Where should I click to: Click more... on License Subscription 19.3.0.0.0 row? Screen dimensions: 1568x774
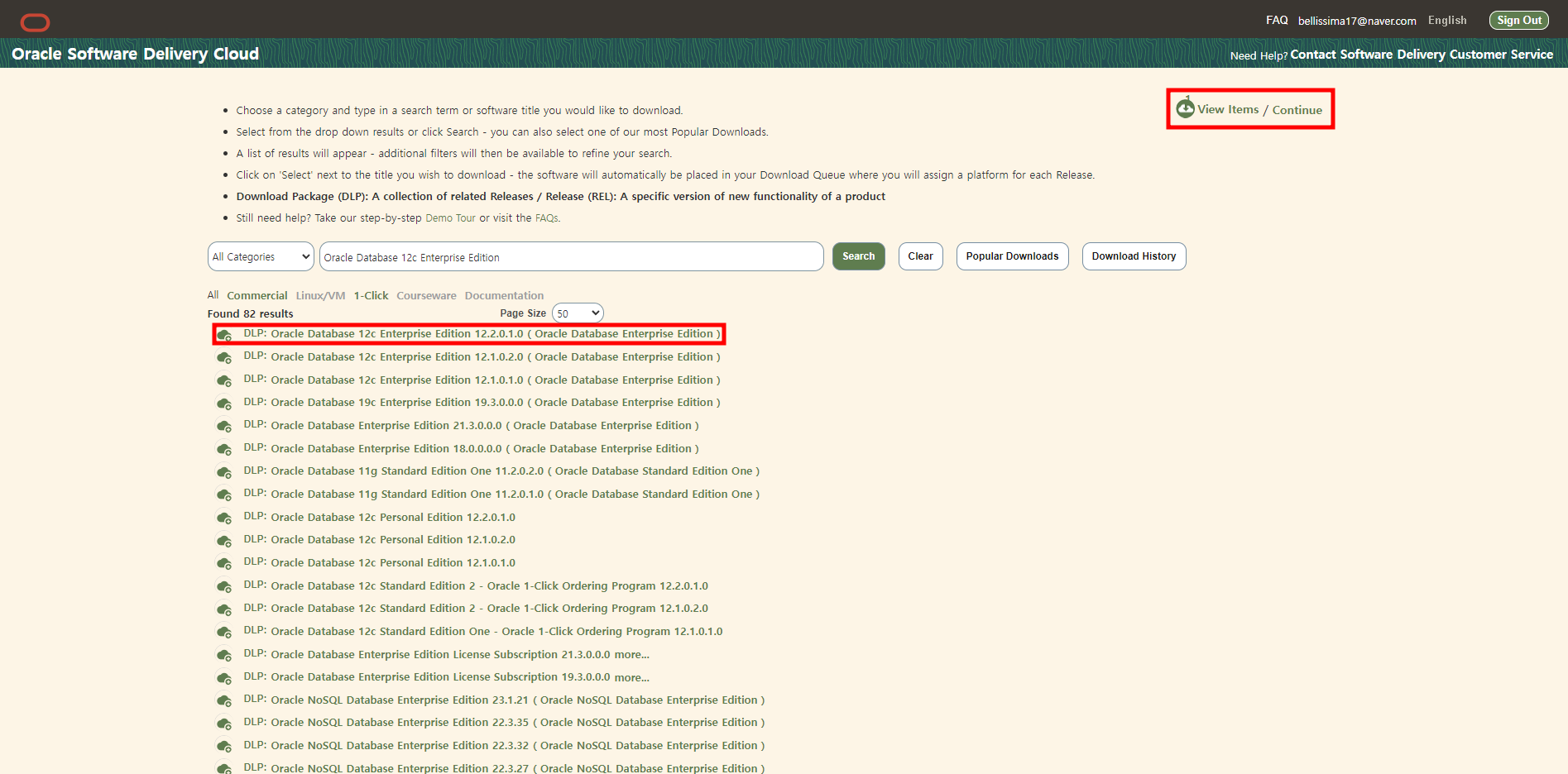pyautogui.click(x=631, y=678)
